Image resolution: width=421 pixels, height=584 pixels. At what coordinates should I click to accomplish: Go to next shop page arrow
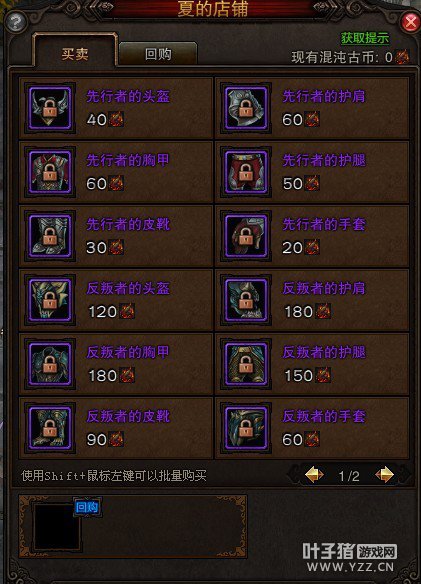click(x=384, y=475)
